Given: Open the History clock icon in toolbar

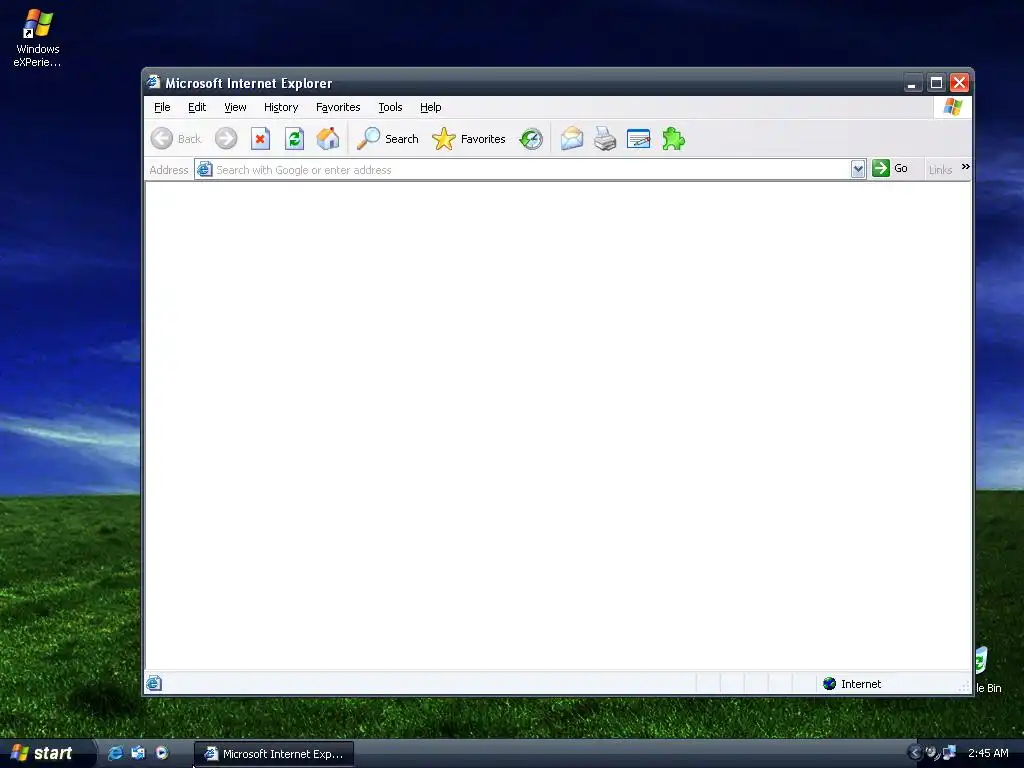Looking at the screenshot, I should [531, 138].
